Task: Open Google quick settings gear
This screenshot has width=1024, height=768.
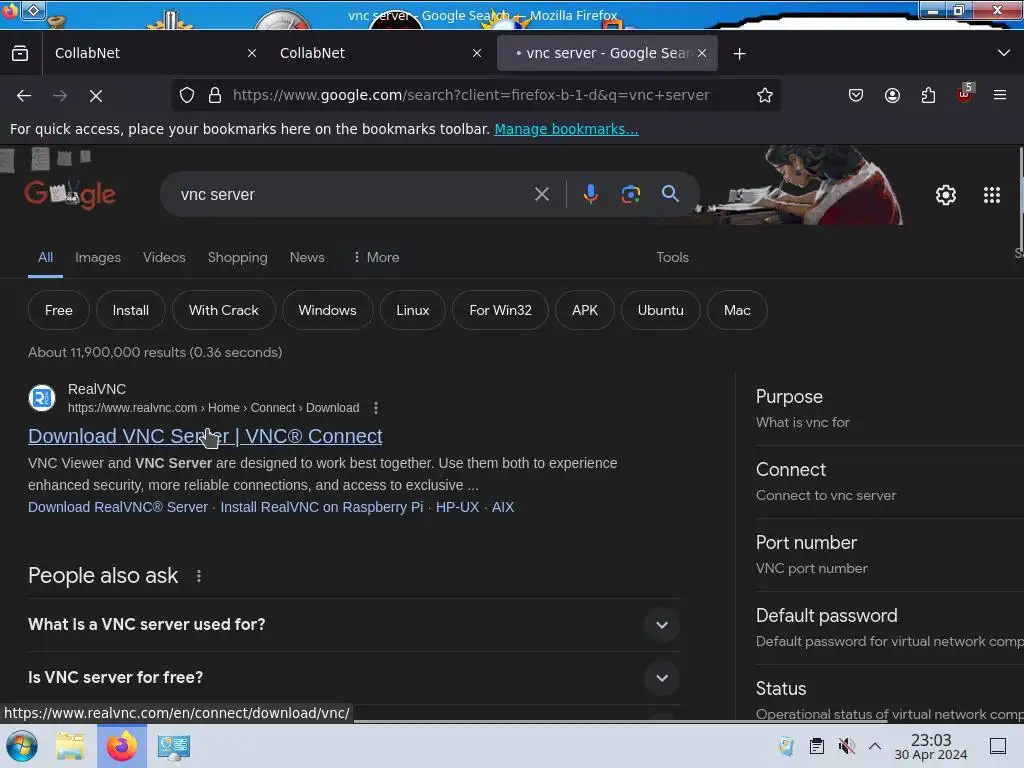Action: pyautogui.click(x=946, y=195)
